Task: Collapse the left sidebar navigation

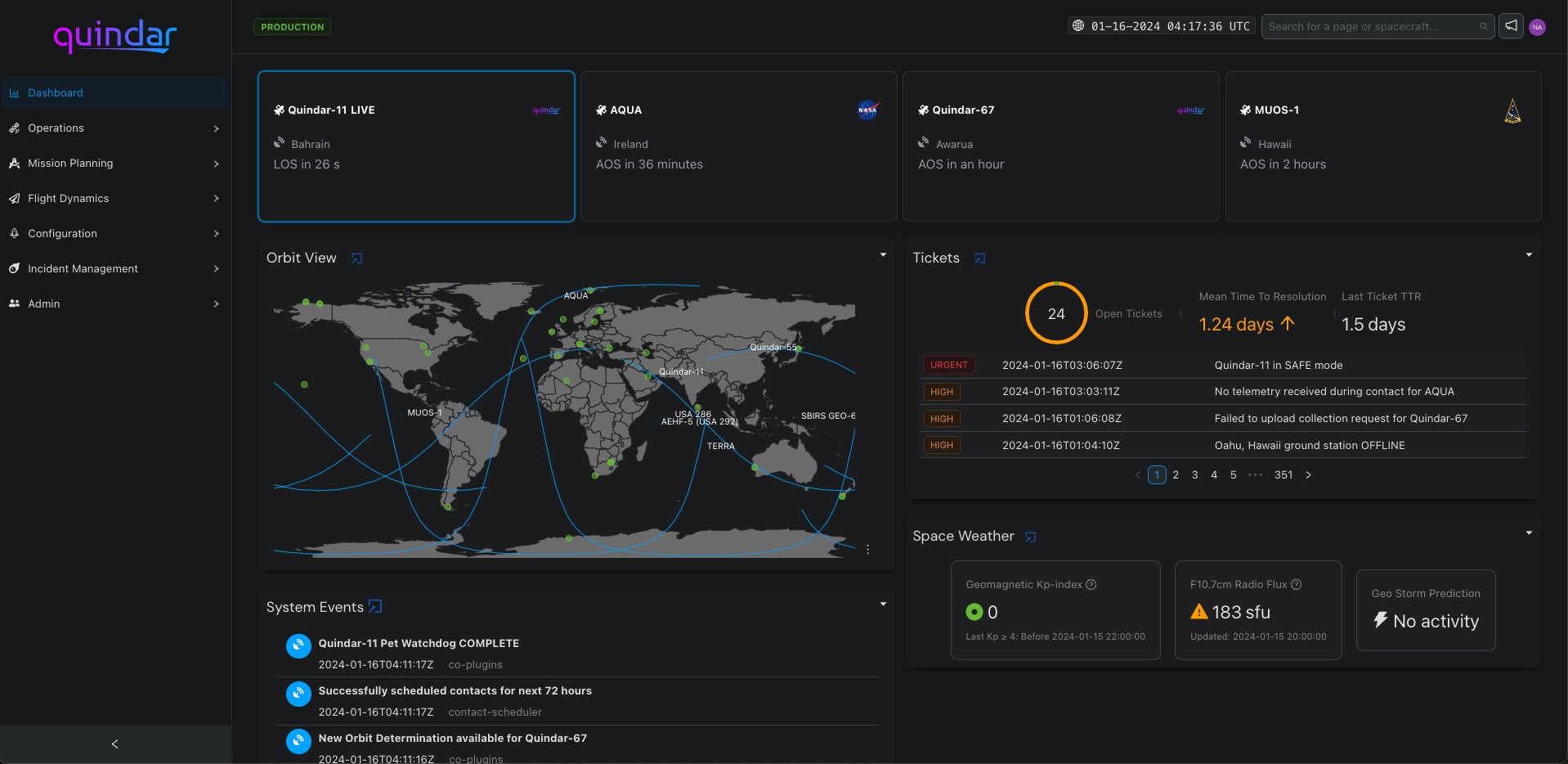Action: coord(114,744)
